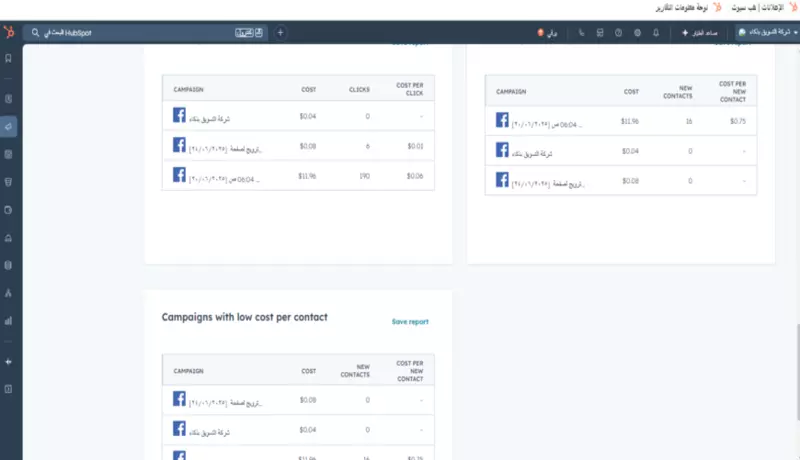Click the AI assistant sparkle button
800x460 pixels.
tap(699, 33)
